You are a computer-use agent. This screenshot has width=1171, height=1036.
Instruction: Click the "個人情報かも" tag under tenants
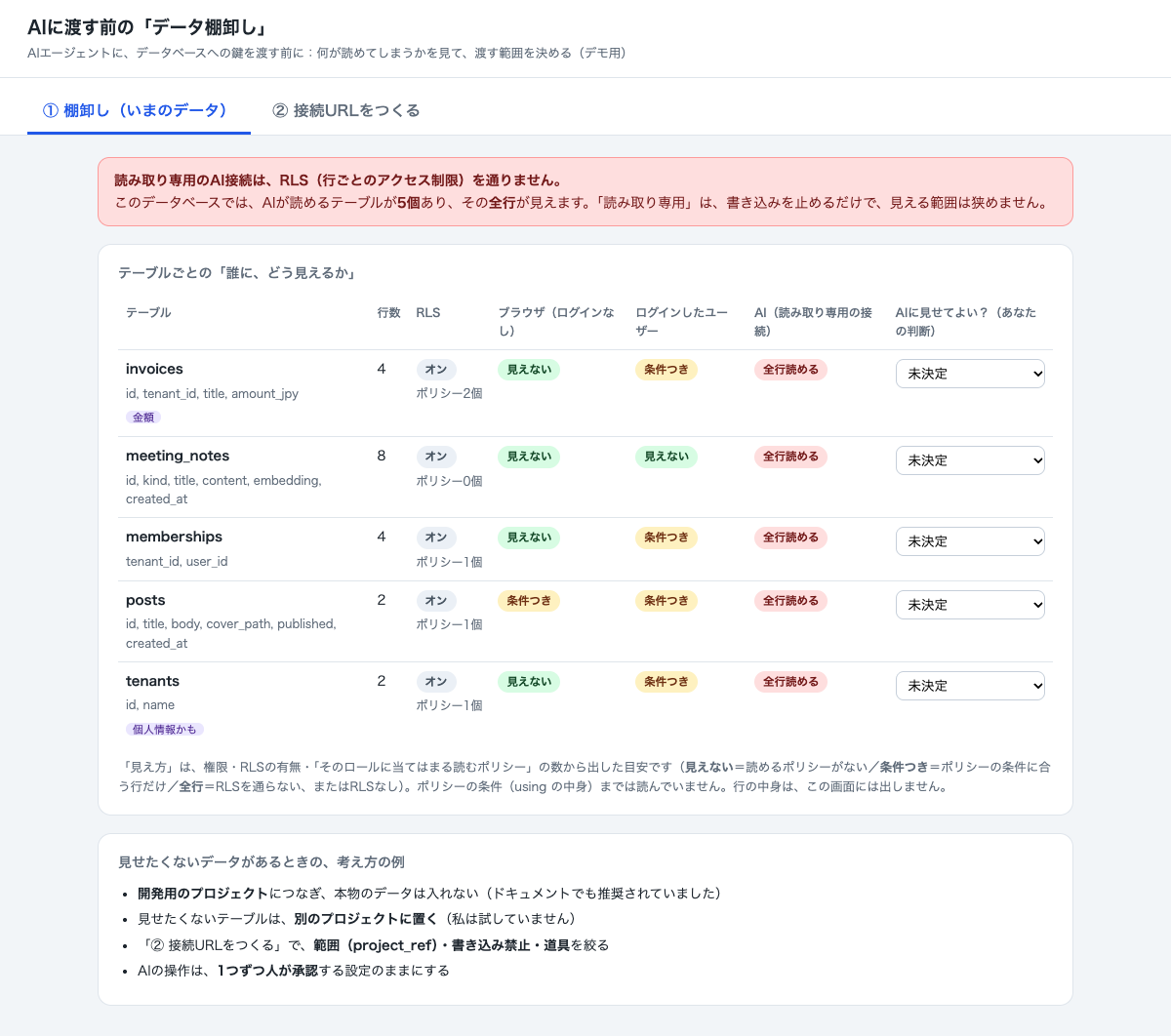[x=164, y=729]
